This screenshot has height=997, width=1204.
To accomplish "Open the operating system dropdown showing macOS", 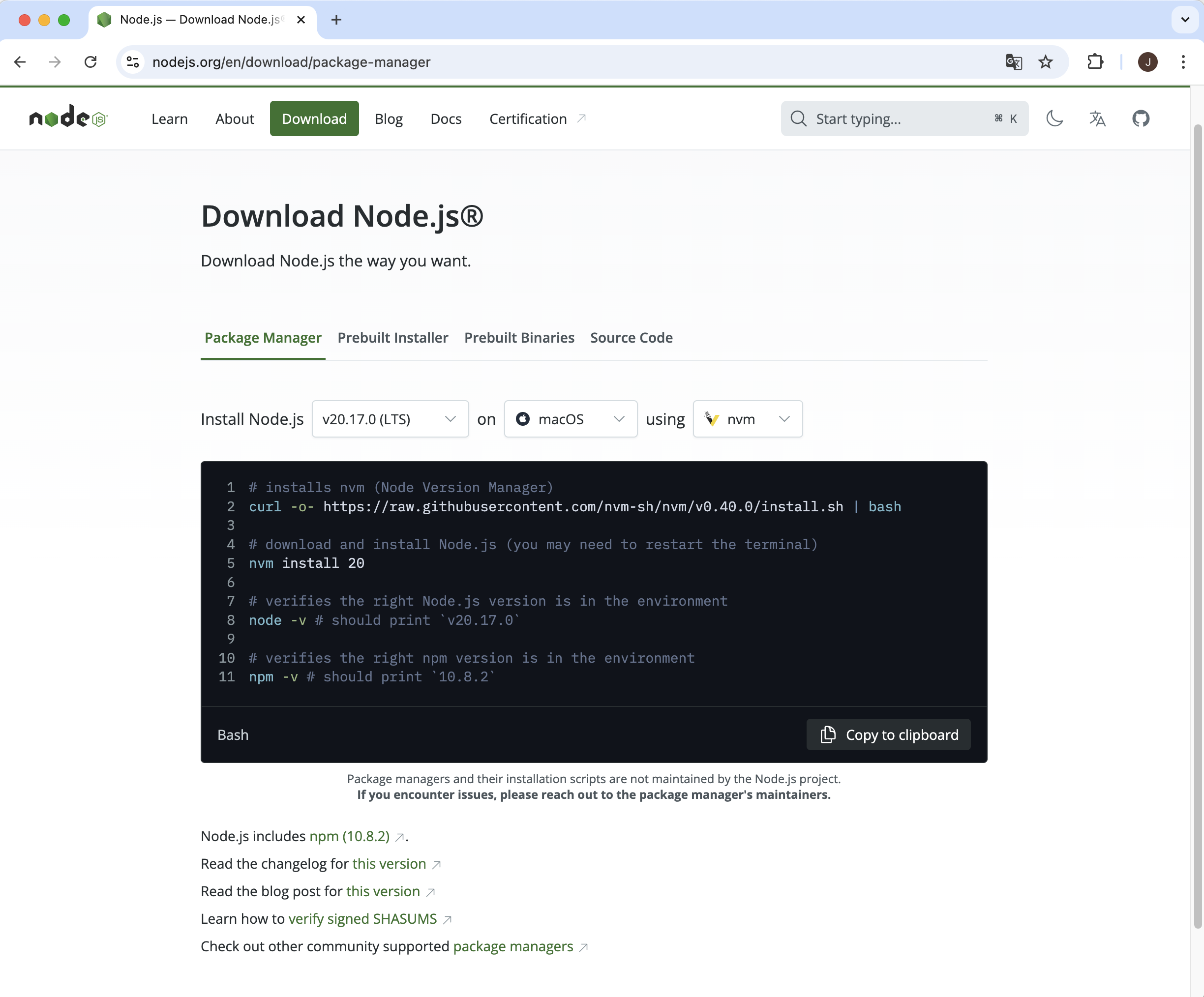I will point(570,419).
